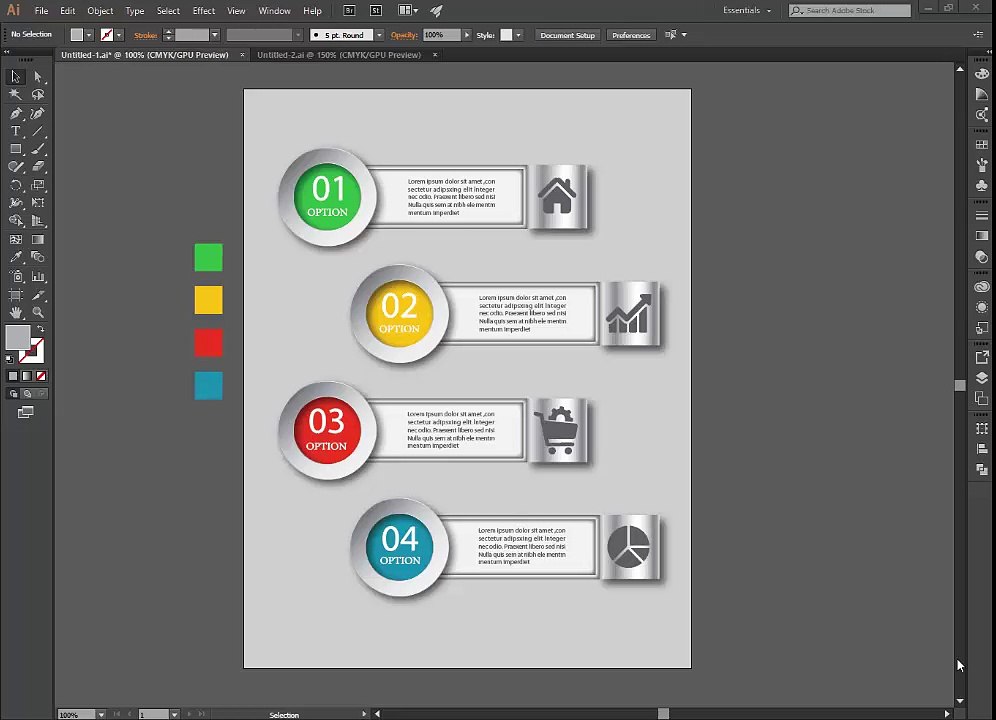Select the Paintbrush tool
The width and height of the screenshot is (996, 720).
tap(38, 149)
